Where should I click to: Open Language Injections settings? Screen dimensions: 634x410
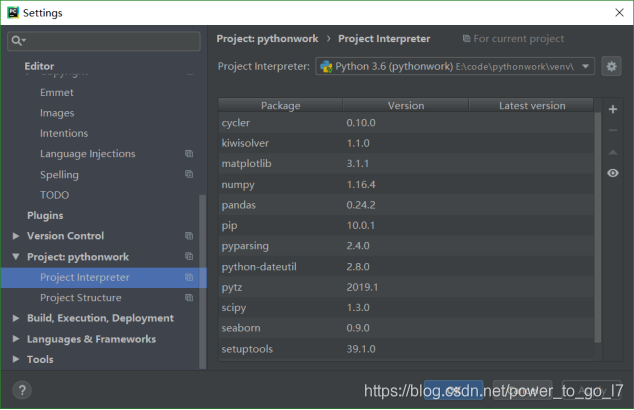point(88,154)
